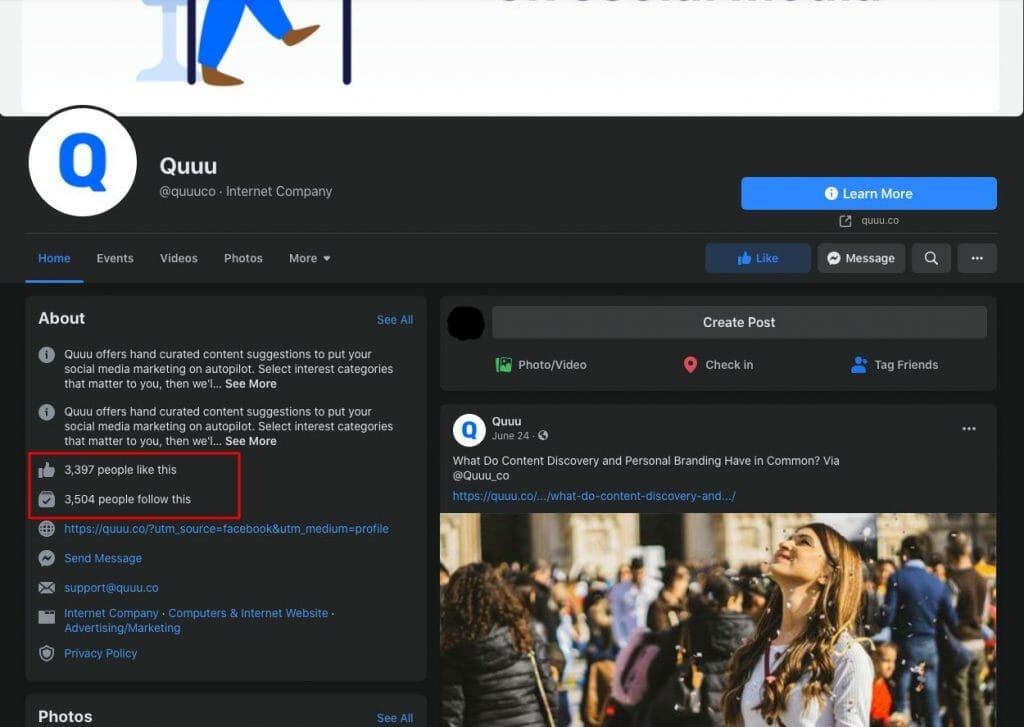
Task: Click the follow checkmark icon beside 3,504 followers
Action: 46,499
